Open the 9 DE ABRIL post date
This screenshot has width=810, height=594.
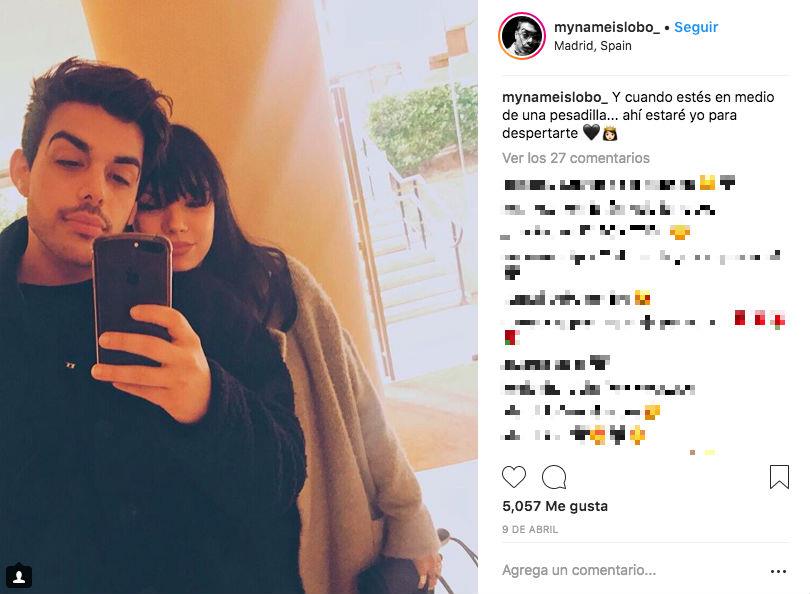(530, 529)
